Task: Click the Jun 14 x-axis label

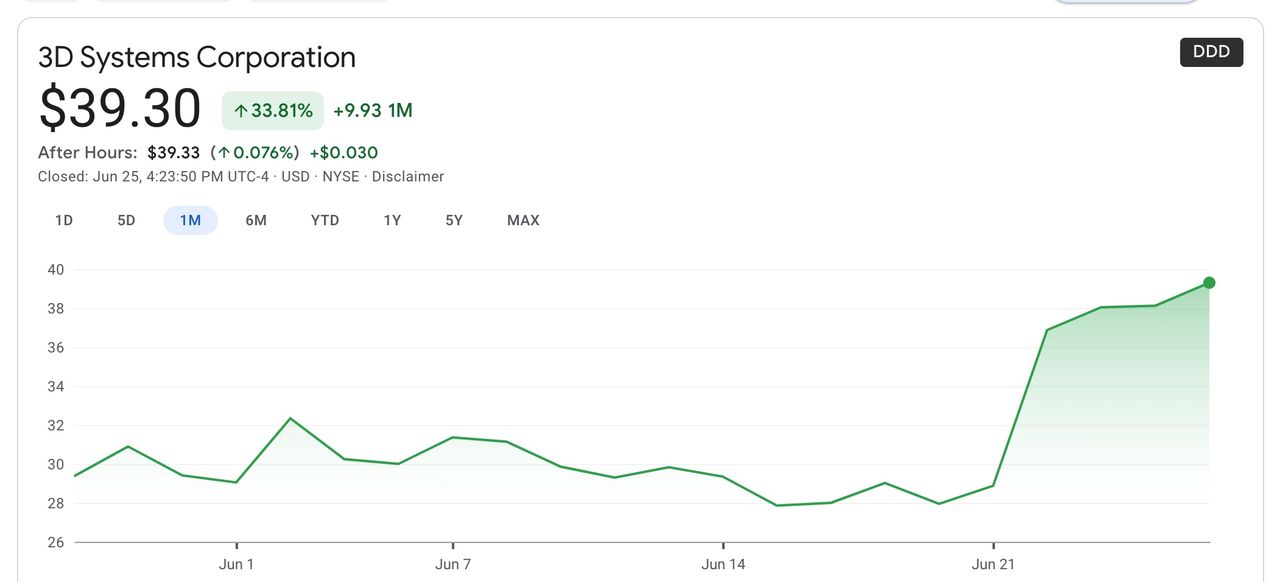Action: pos(723,564)
